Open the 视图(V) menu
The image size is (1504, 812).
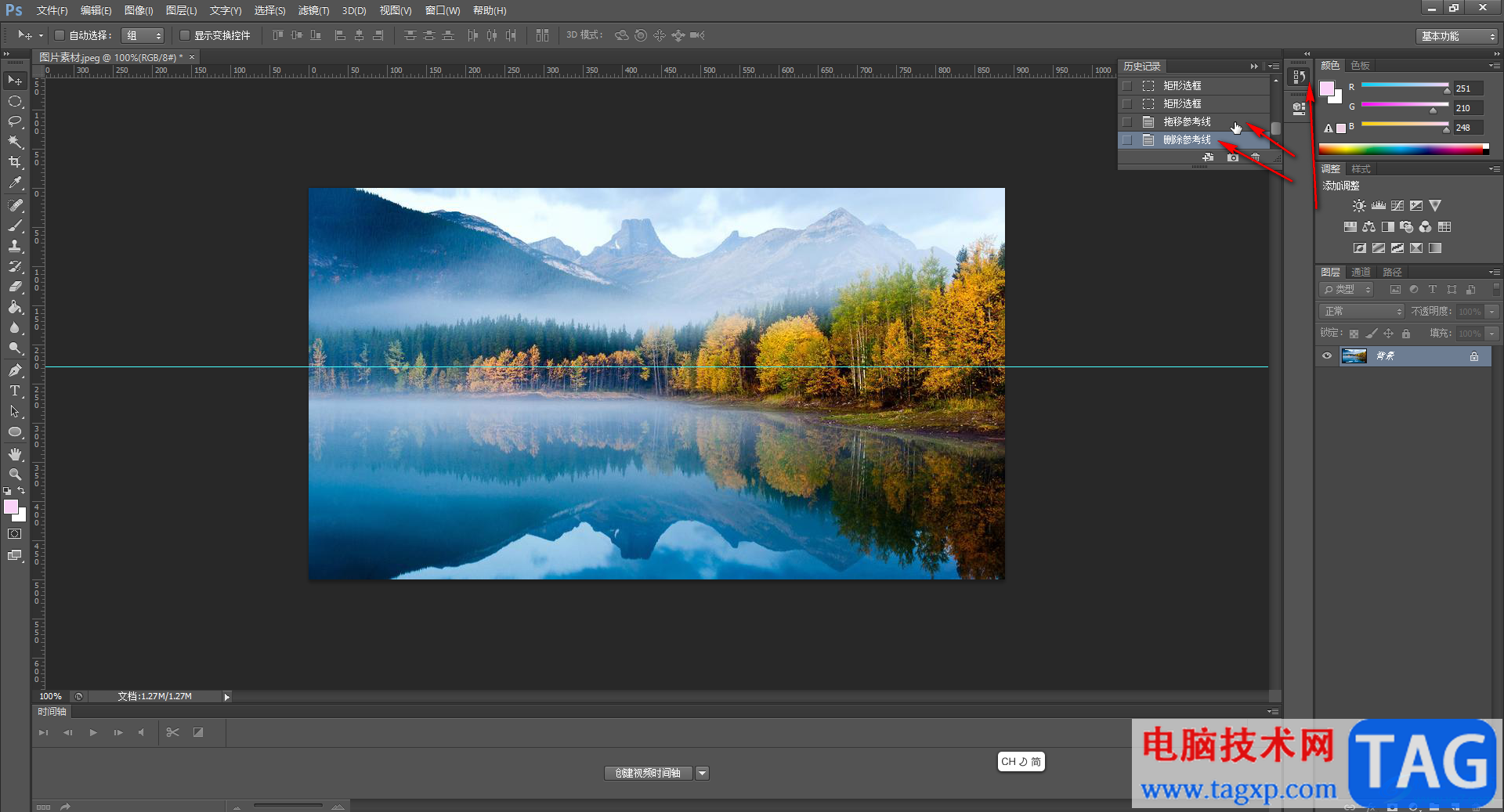[x=396, y=10]
